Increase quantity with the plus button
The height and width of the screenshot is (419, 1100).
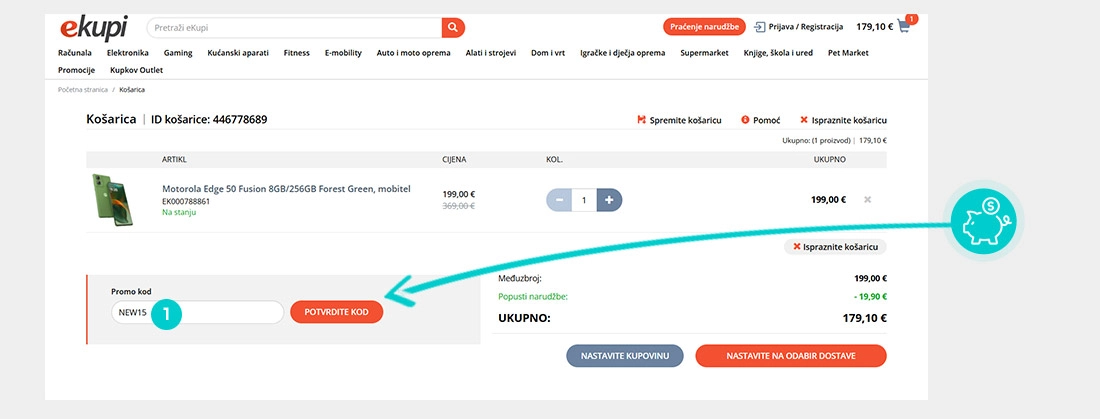(x=609, y=199)
